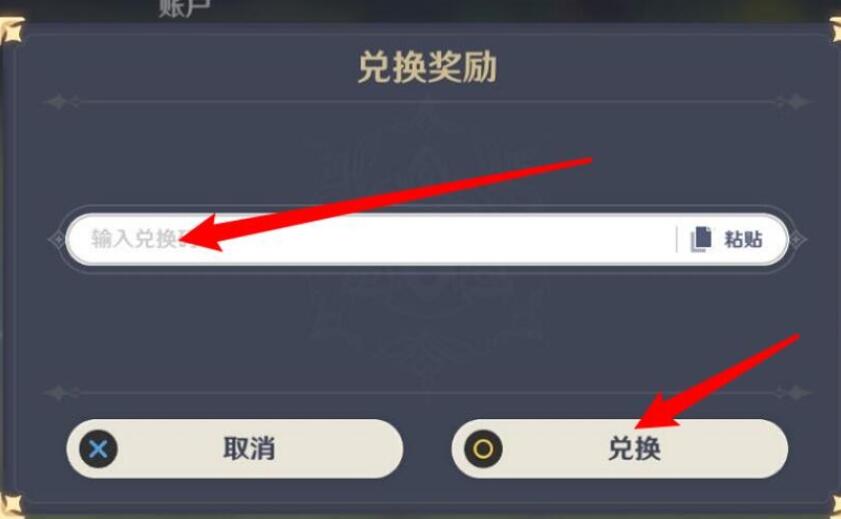841x519 pixels.
Task: Click the star ornament on upper-left divider
Action: 57,101
